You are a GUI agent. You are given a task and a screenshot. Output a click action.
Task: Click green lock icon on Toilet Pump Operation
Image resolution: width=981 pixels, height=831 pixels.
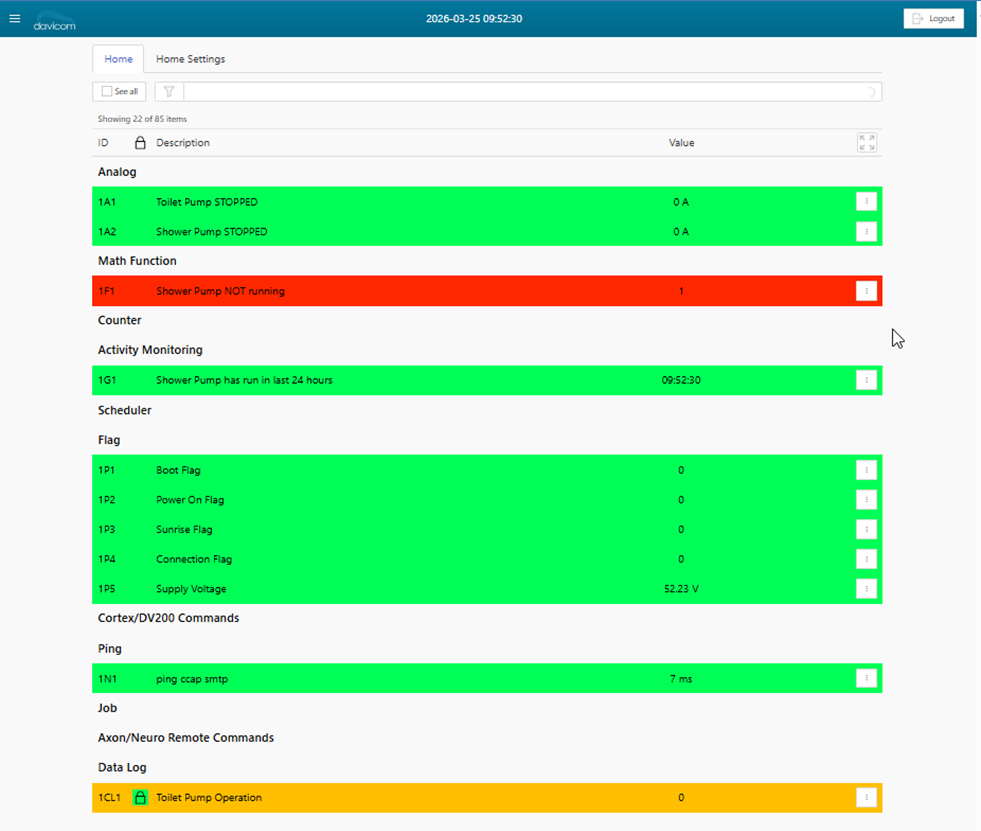click(140, 798)
